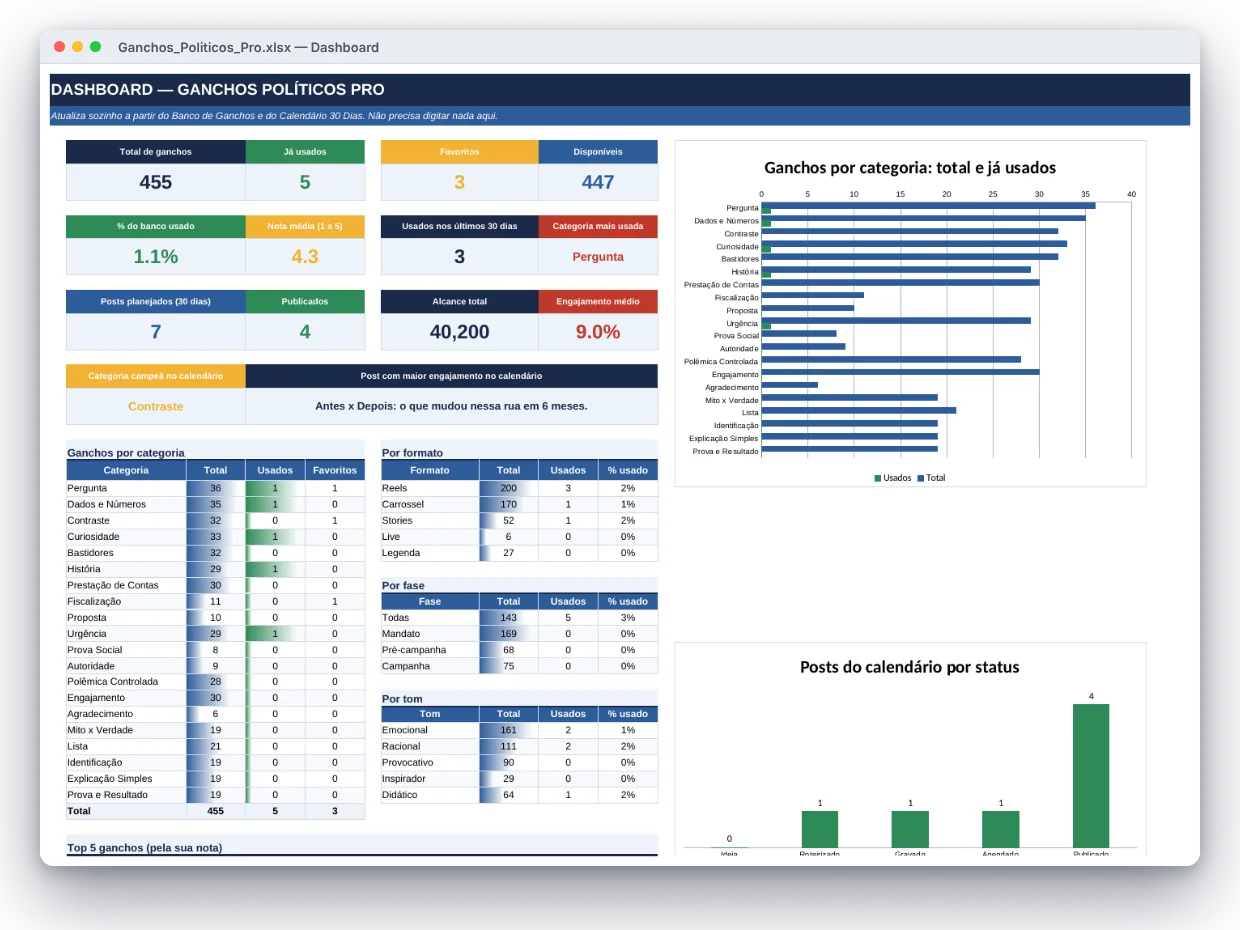Select the Reels row in Por formato
Screen dimensions: 1240x930
[x=519, y=488]
